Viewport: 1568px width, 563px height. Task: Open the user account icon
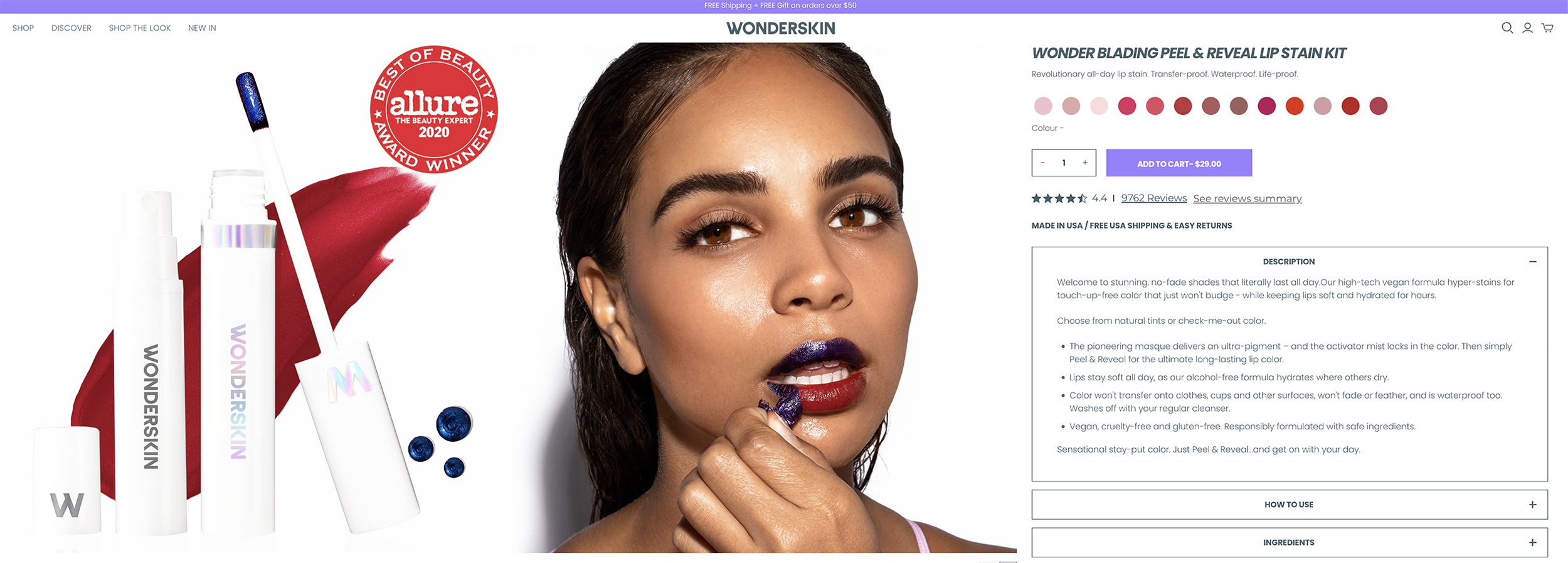[x=1527, y=28]
